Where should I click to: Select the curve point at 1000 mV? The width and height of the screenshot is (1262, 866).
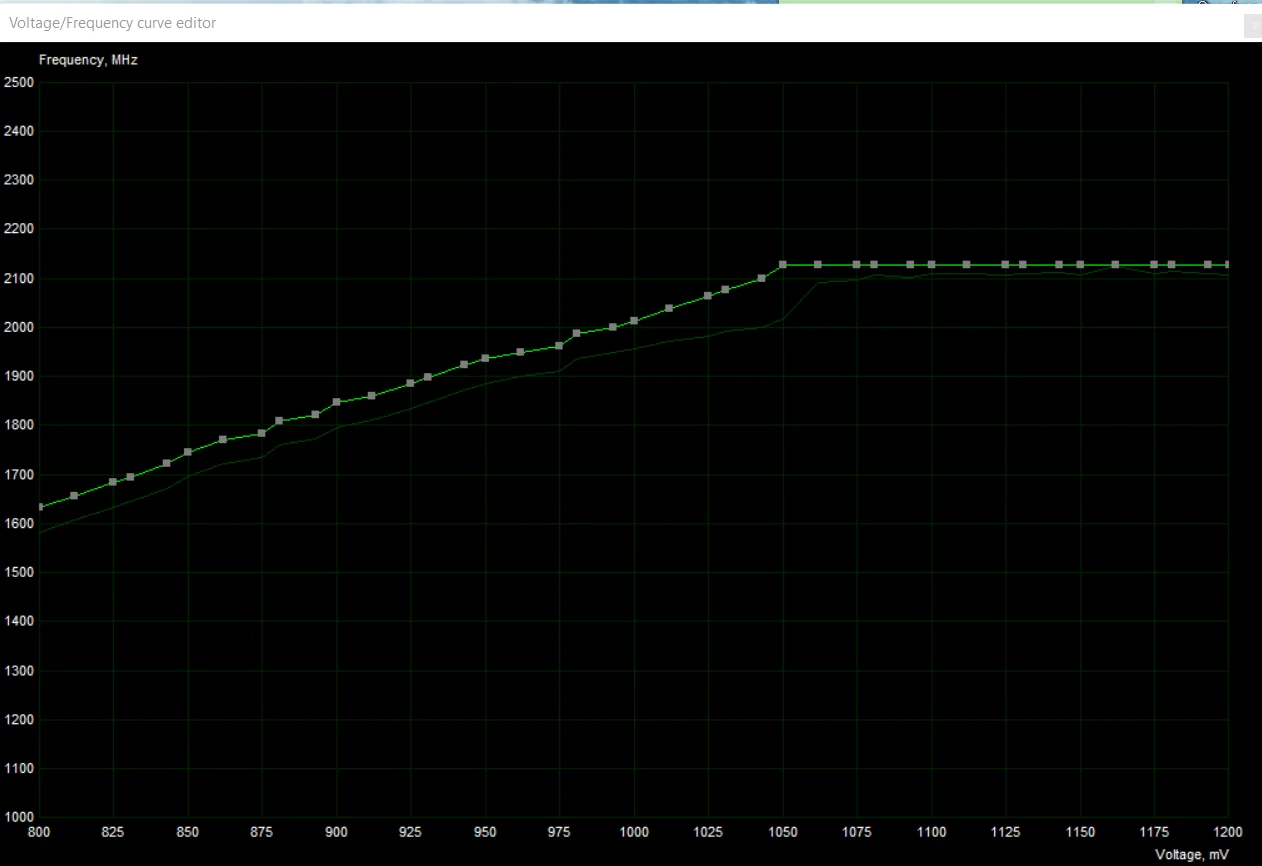(x=634, y=321)
